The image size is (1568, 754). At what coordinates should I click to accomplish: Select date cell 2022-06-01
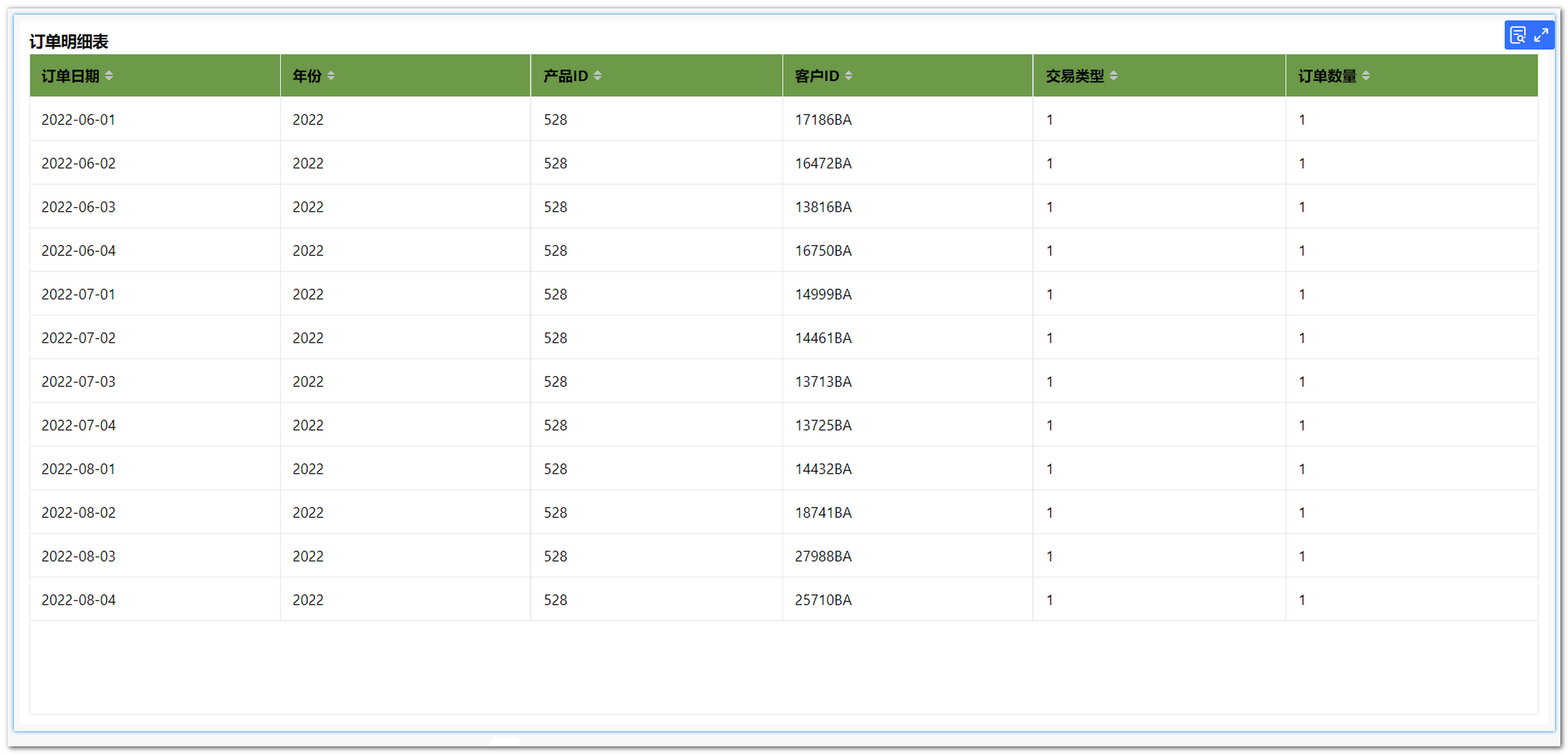pyautogui.click(x=78, y=120)
